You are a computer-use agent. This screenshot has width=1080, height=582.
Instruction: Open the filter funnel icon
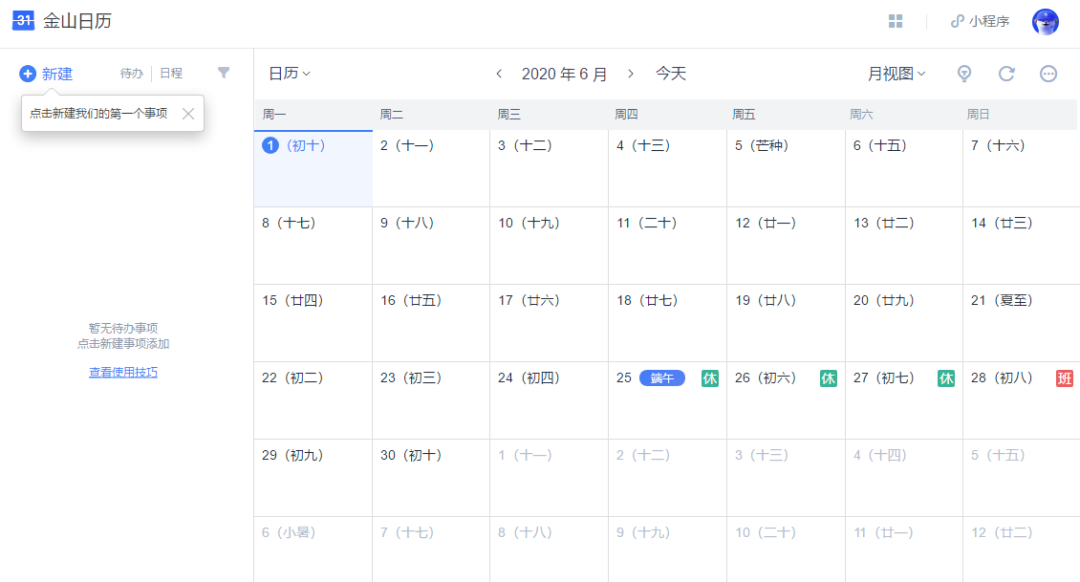(224, 73)
